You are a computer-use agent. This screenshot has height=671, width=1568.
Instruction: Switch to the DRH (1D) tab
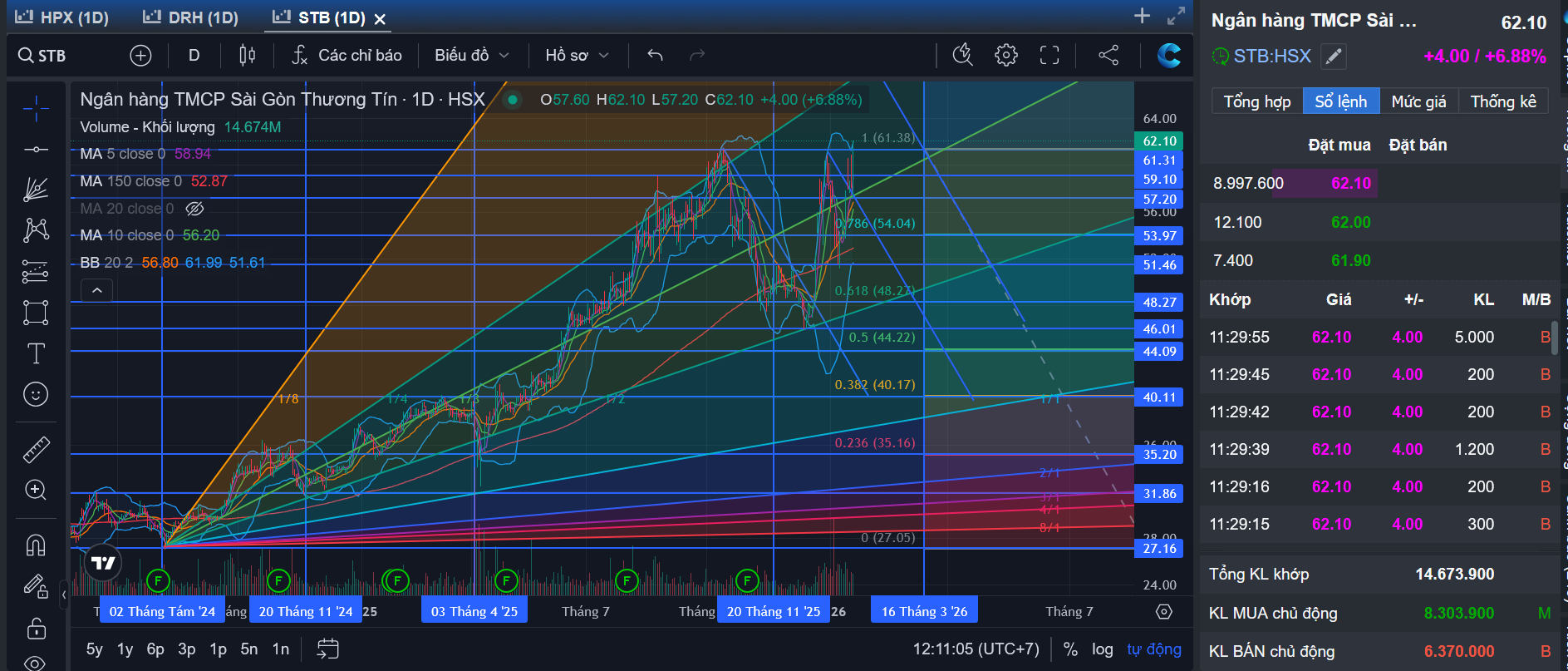pyautogui.click(x=190, y=17)
